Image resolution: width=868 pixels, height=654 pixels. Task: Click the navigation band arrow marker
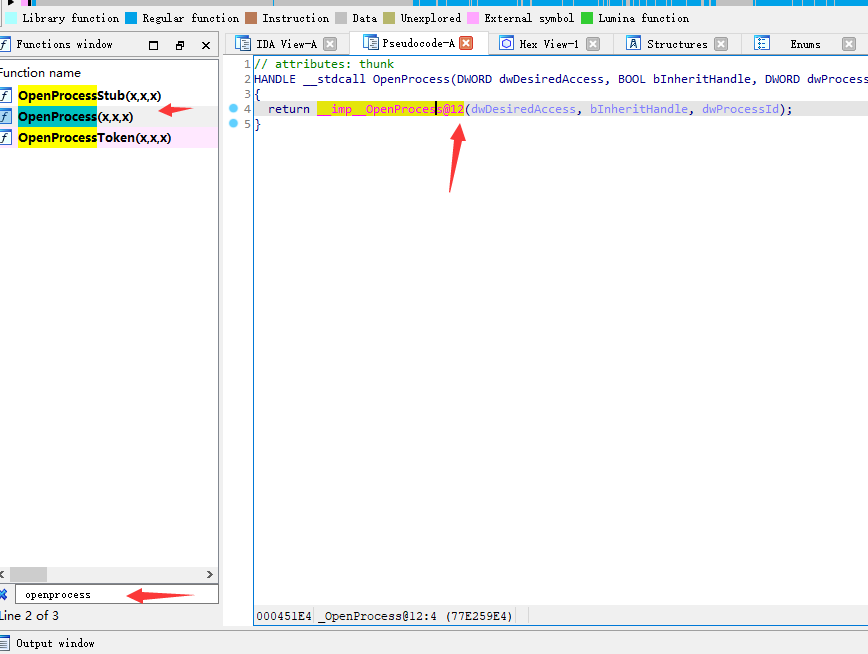(11, 3)
